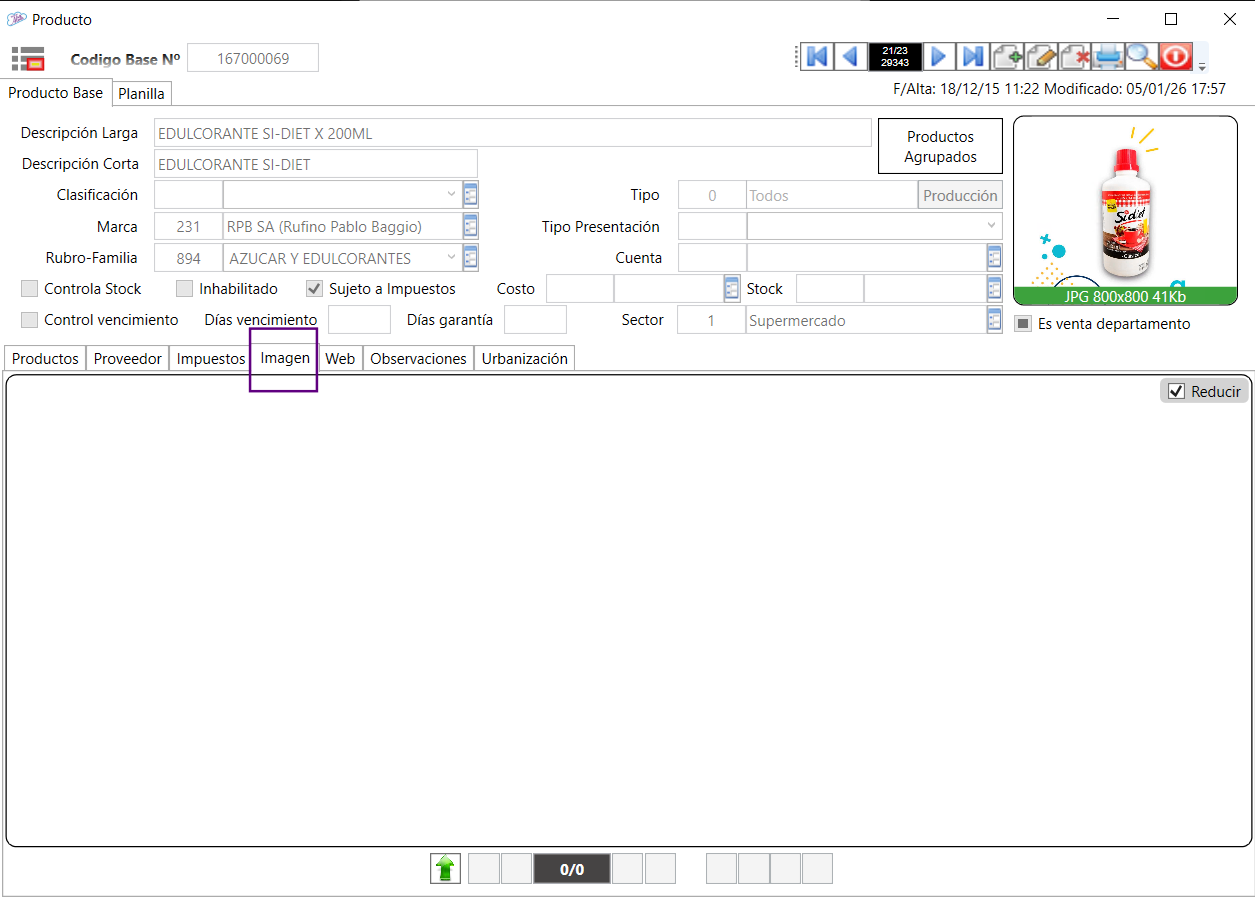Edit record with the pencil icon
Screen dimensions: 1255x898
click(x=1041, y=56)
